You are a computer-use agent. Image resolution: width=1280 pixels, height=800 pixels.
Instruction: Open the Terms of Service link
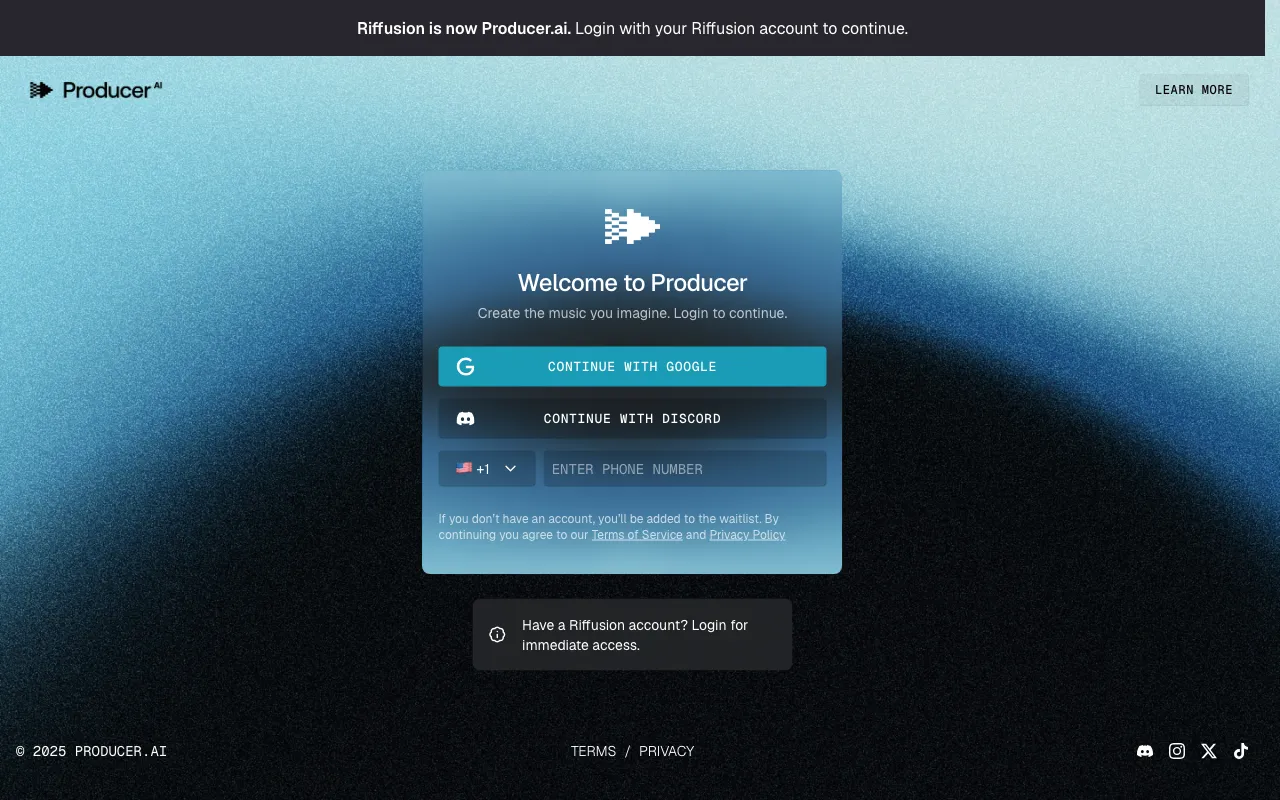(637, 535)
